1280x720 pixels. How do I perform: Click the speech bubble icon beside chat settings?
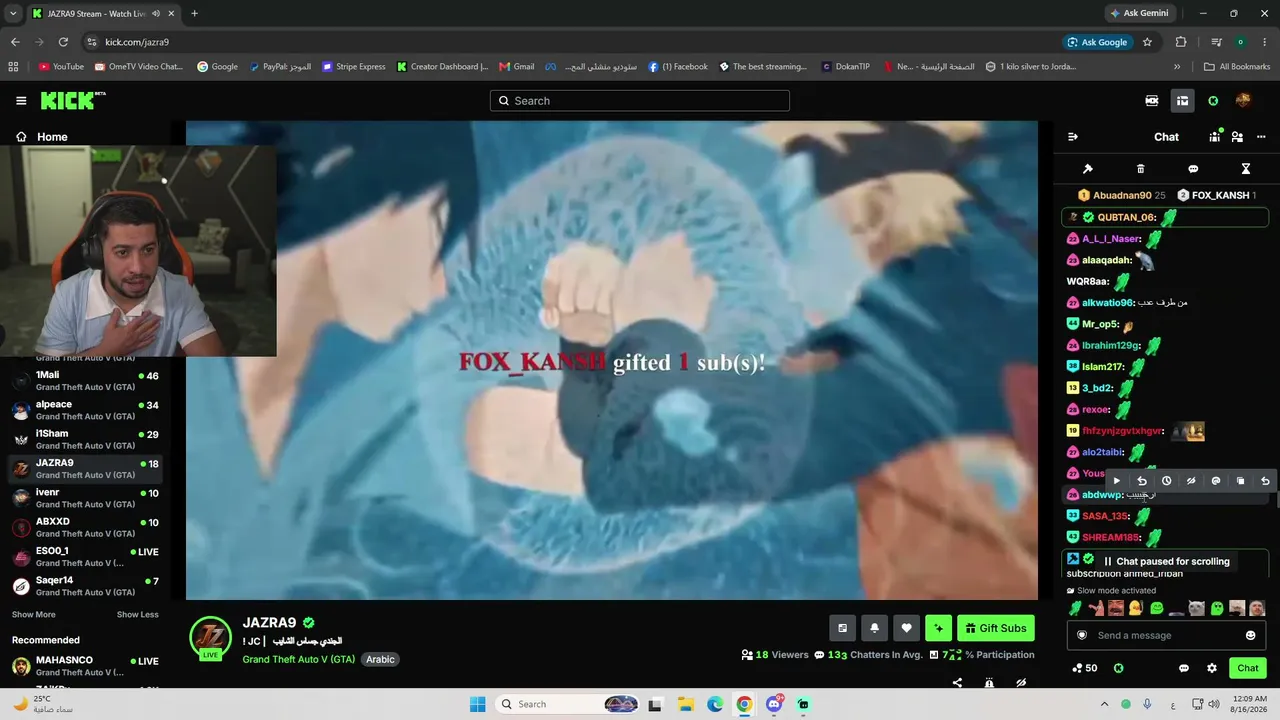click(x=1184, y=668)
